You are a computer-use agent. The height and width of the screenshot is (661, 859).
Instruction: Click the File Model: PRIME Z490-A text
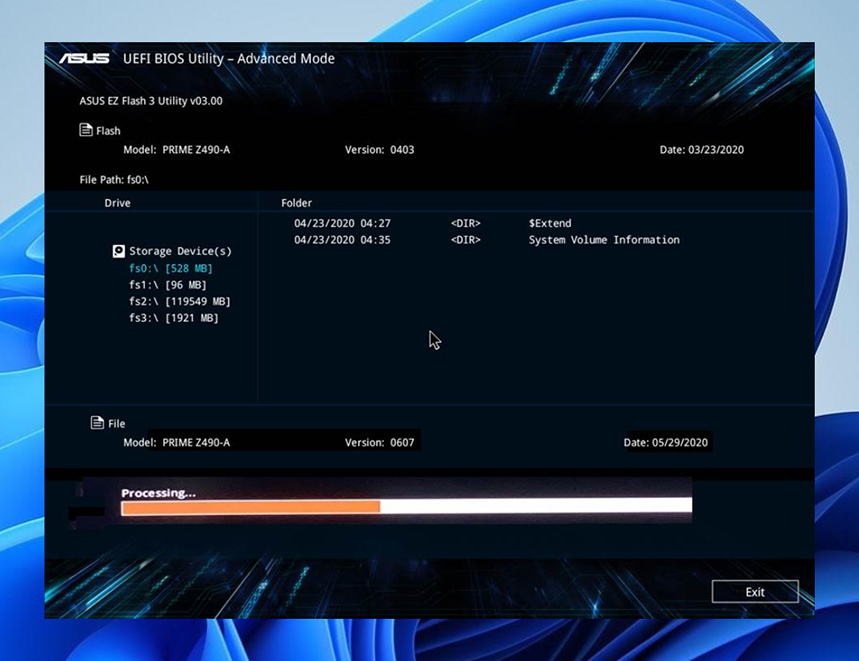pos(176,442)
